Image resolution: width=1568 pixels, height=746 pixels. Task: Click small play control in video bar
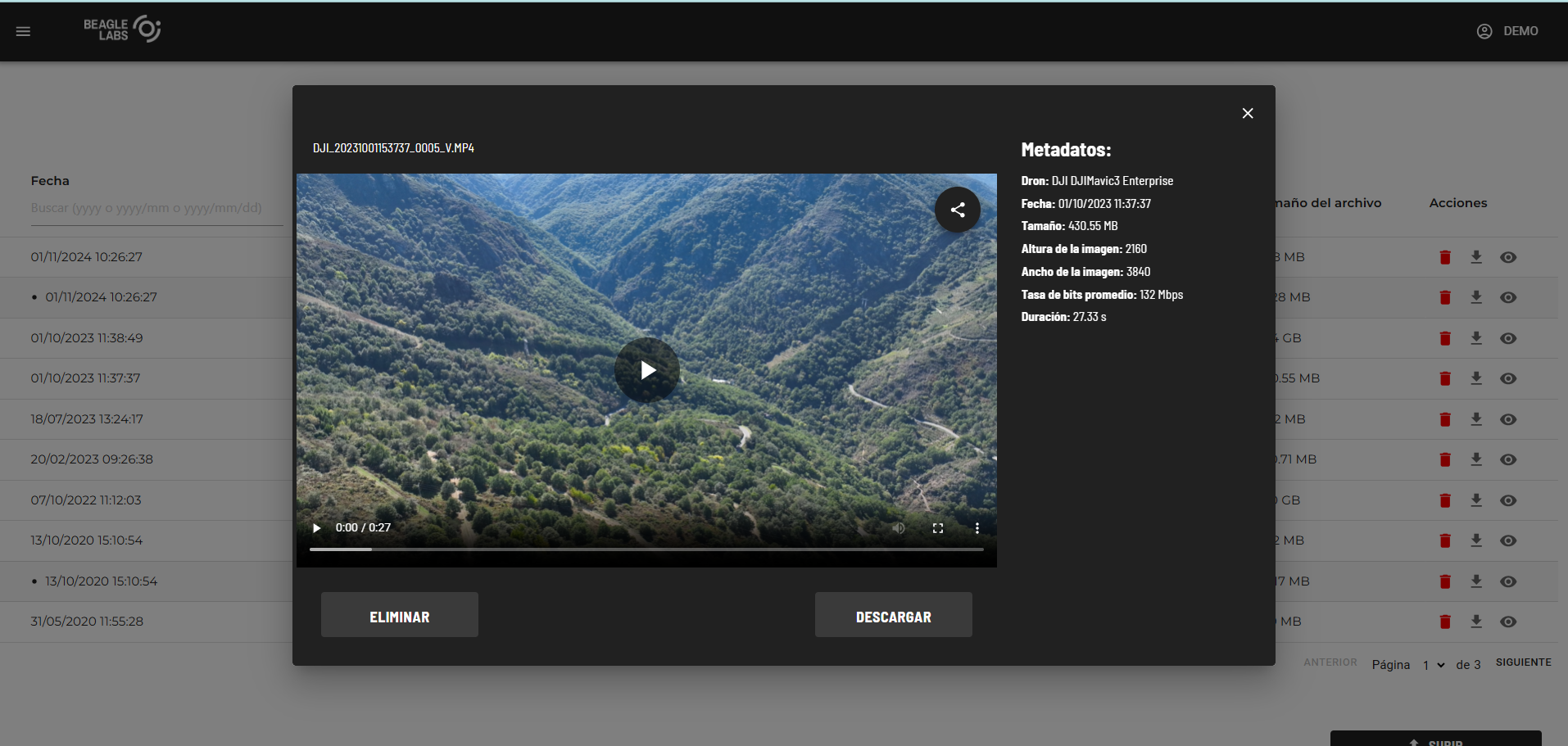tap(316, 528)
